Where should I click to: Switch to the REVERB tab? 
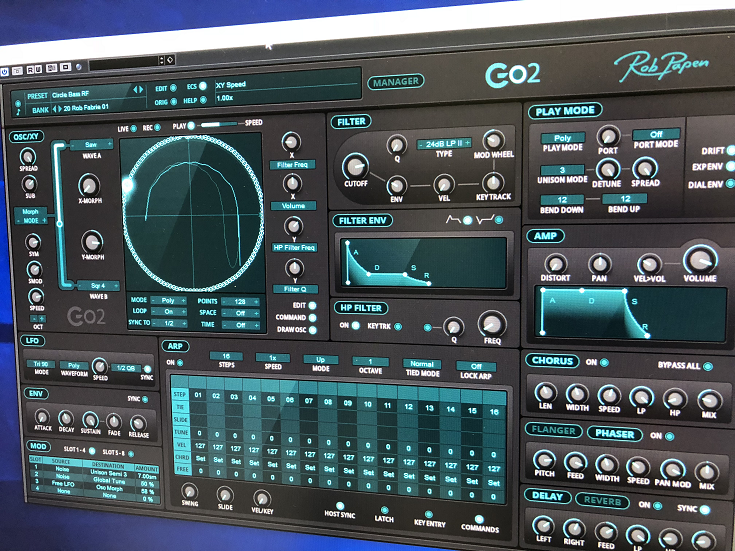pos(602,501)
